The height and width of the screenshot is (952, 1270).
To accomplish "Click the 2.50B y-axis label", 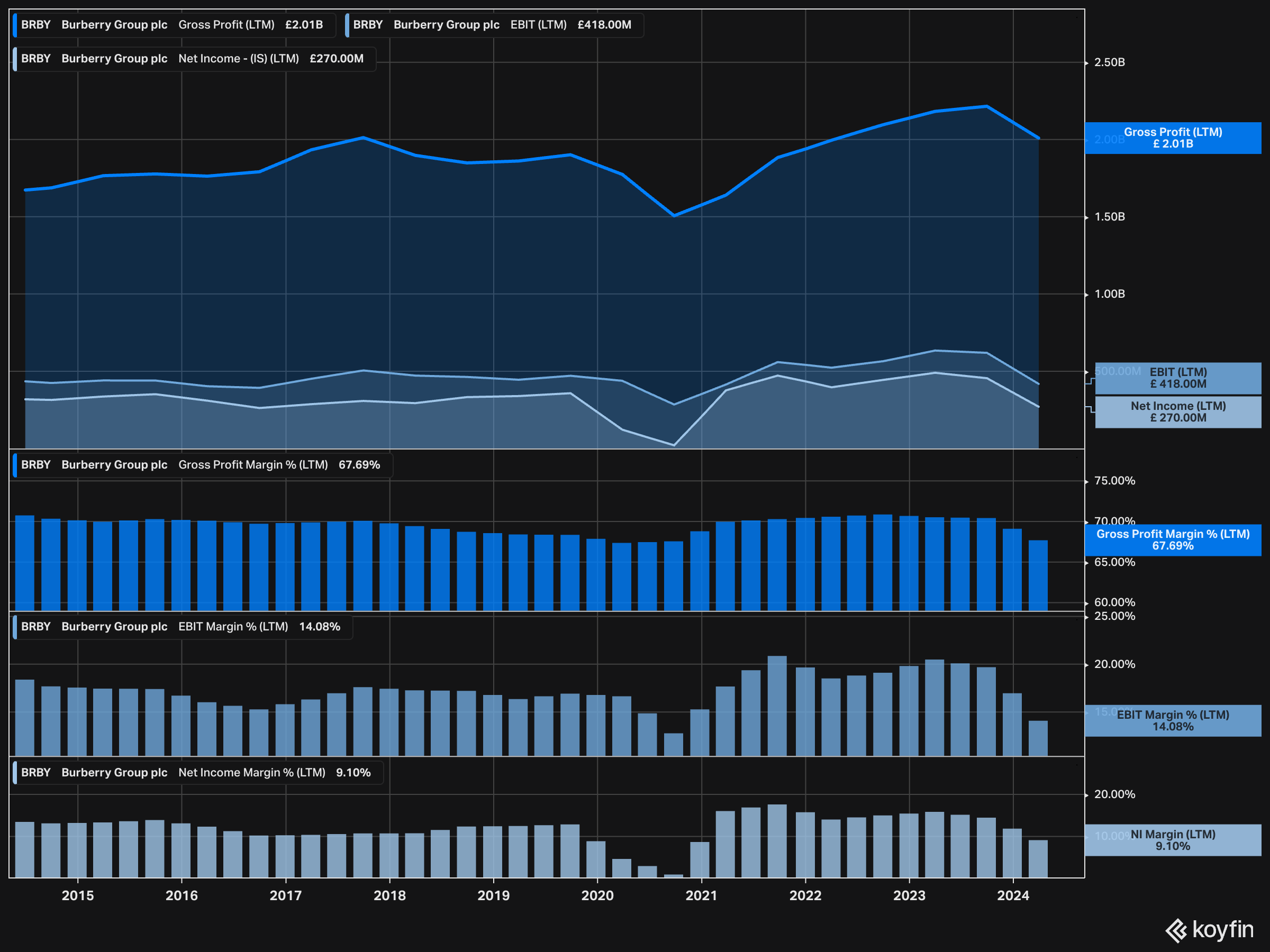I will tap(1109, 62).
